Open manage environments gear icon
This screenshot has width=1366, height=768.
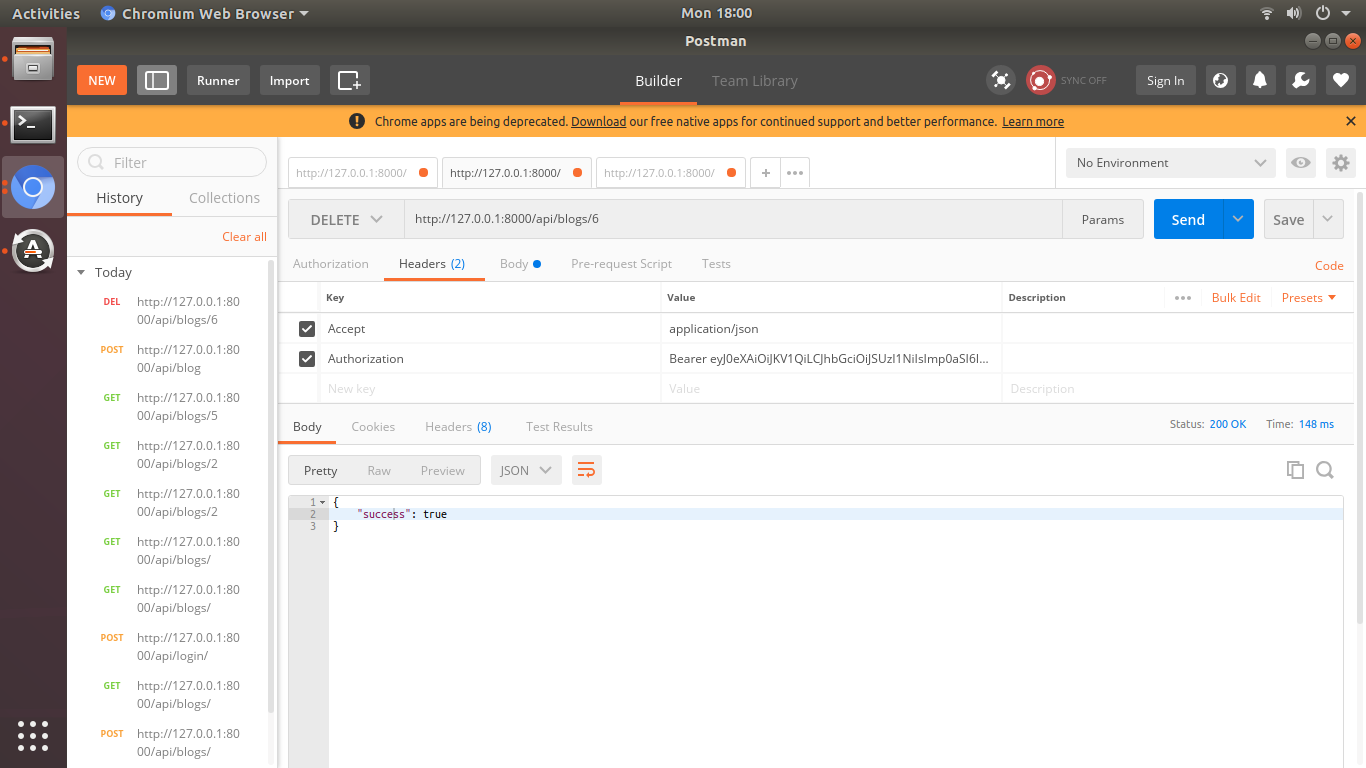point(1341,163)
